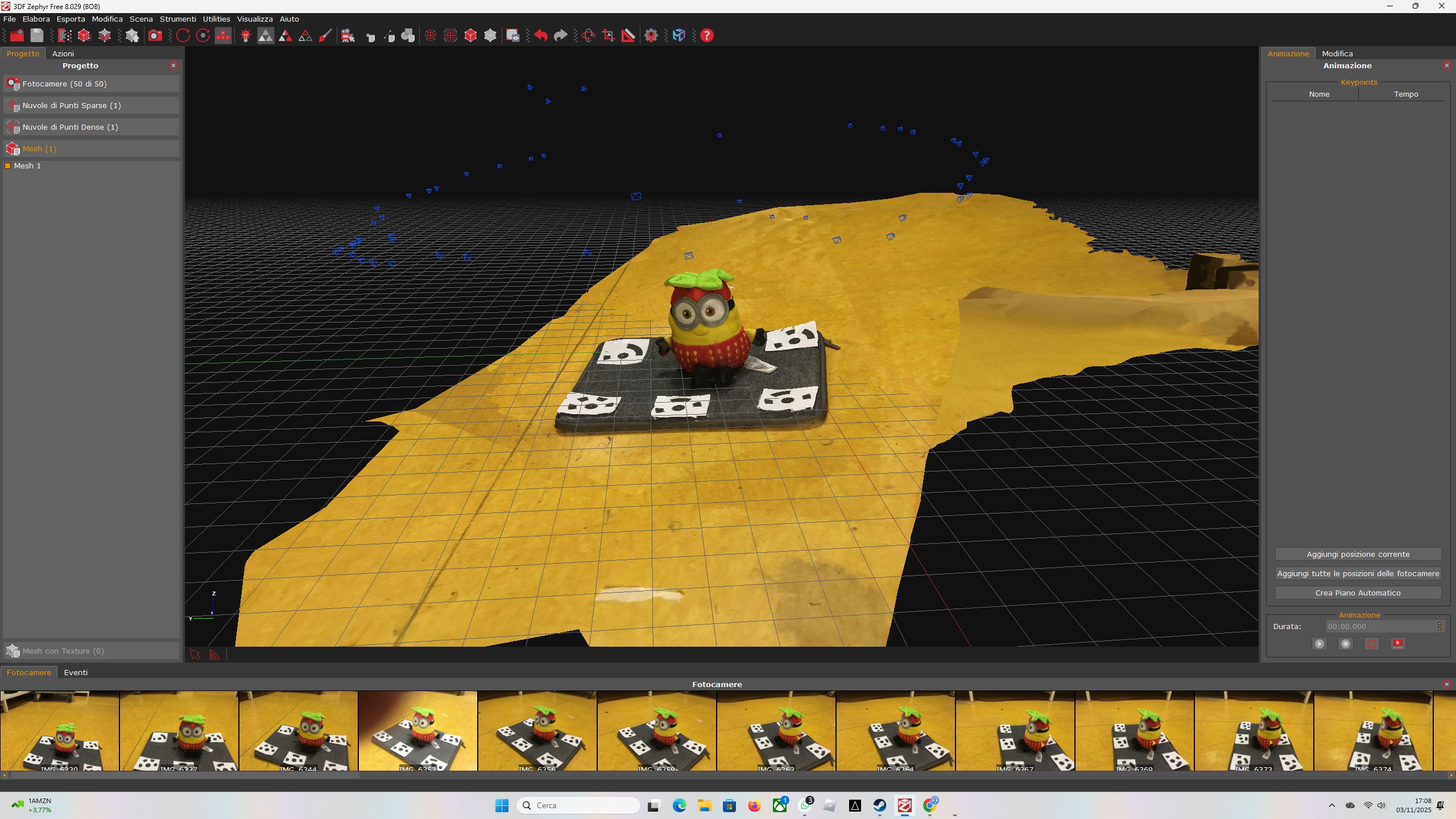Click the undo arrow icon
Screen dimensions: 1456x819
(540, 35)
